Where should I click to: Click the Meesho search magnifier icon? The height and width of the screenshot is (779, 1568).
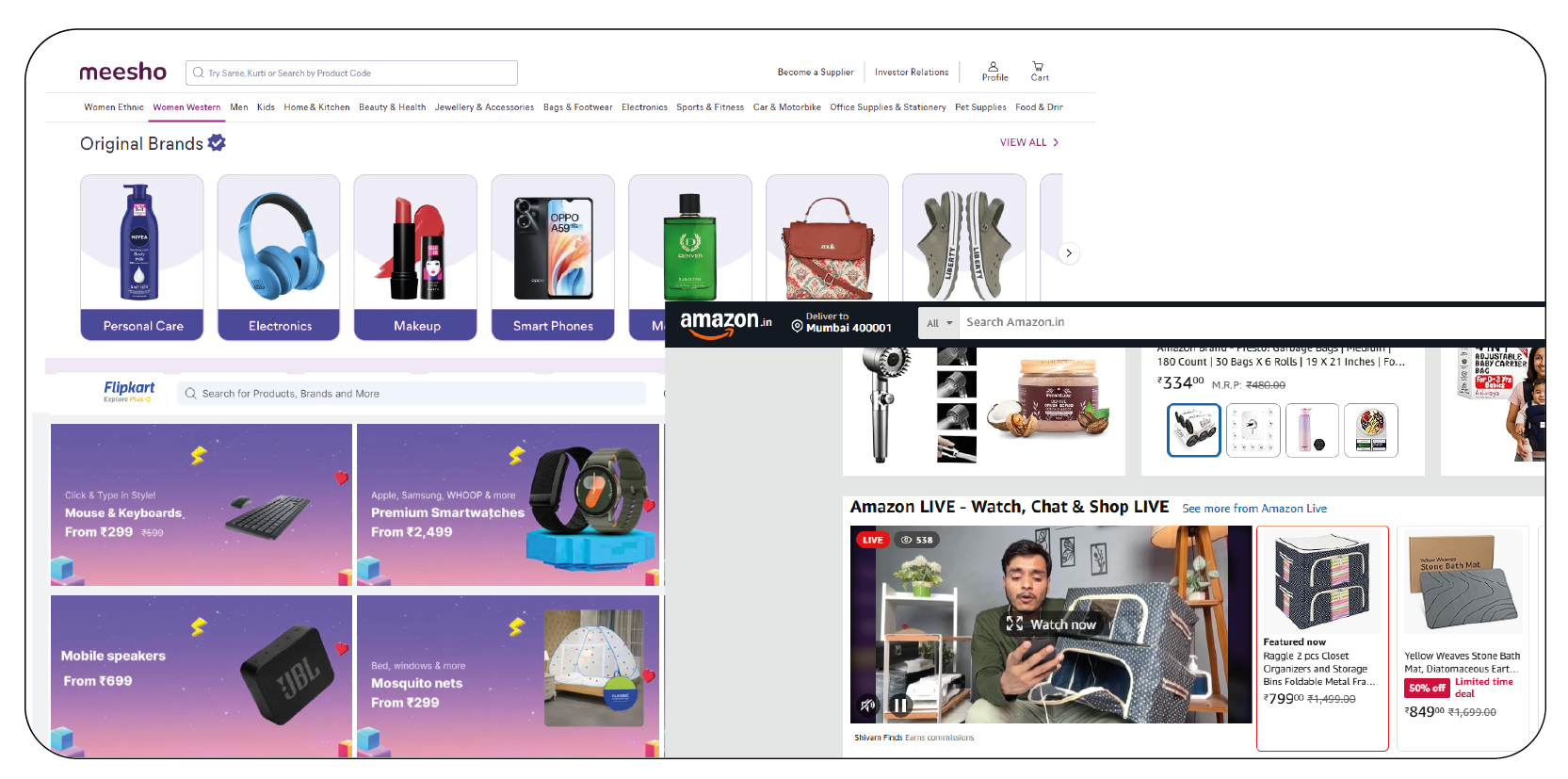(x=198, y=73)
